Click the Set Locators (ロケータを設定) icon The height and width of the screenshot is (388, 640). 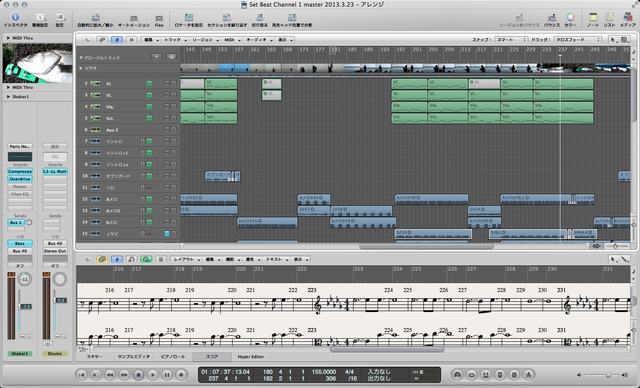(189, 18)
